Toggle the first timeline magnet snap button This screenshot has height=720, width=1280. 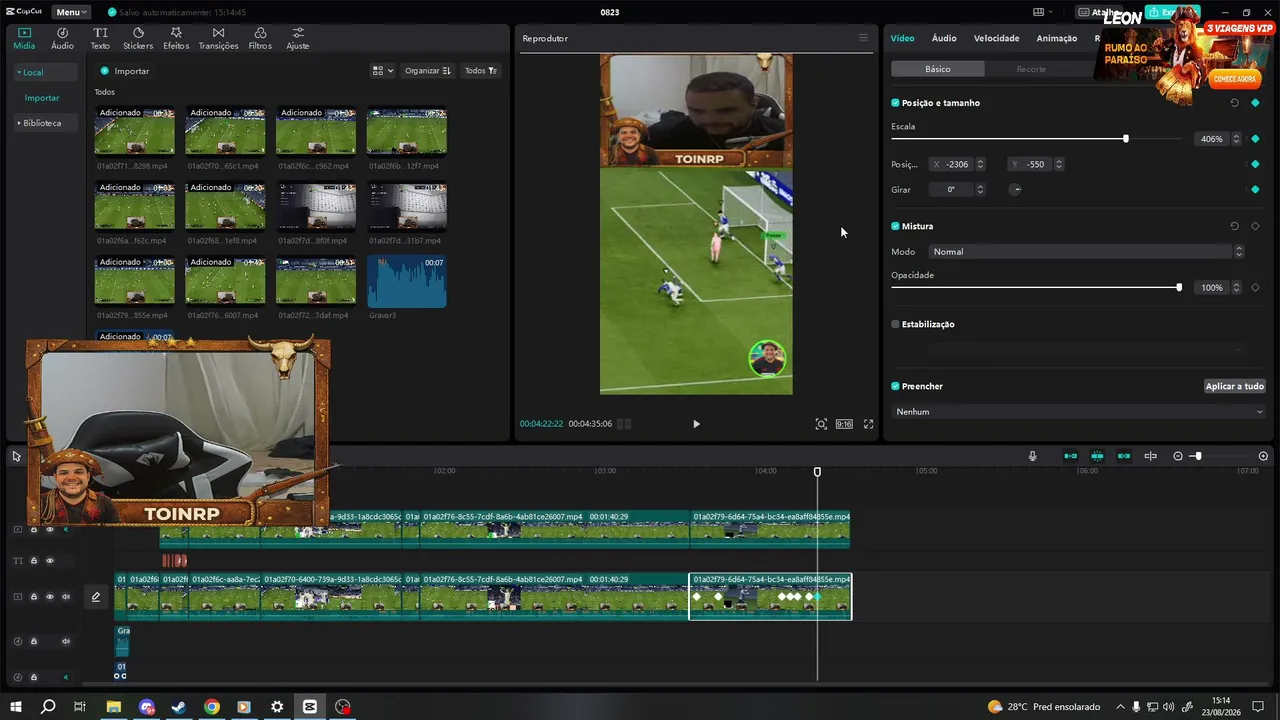click(1070, 456)
